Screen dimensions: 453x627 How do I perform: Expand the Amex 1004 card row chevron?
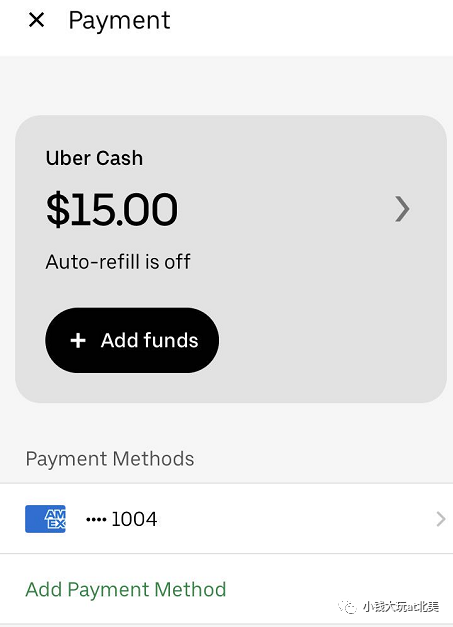pyautogui.click(x=441, y=519)
